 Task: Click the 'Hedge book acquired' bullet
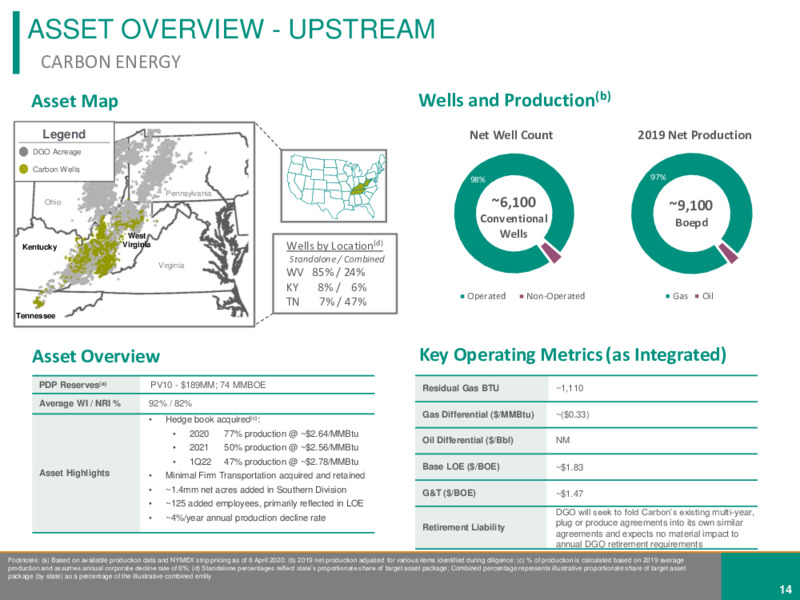tap(212, 419)
